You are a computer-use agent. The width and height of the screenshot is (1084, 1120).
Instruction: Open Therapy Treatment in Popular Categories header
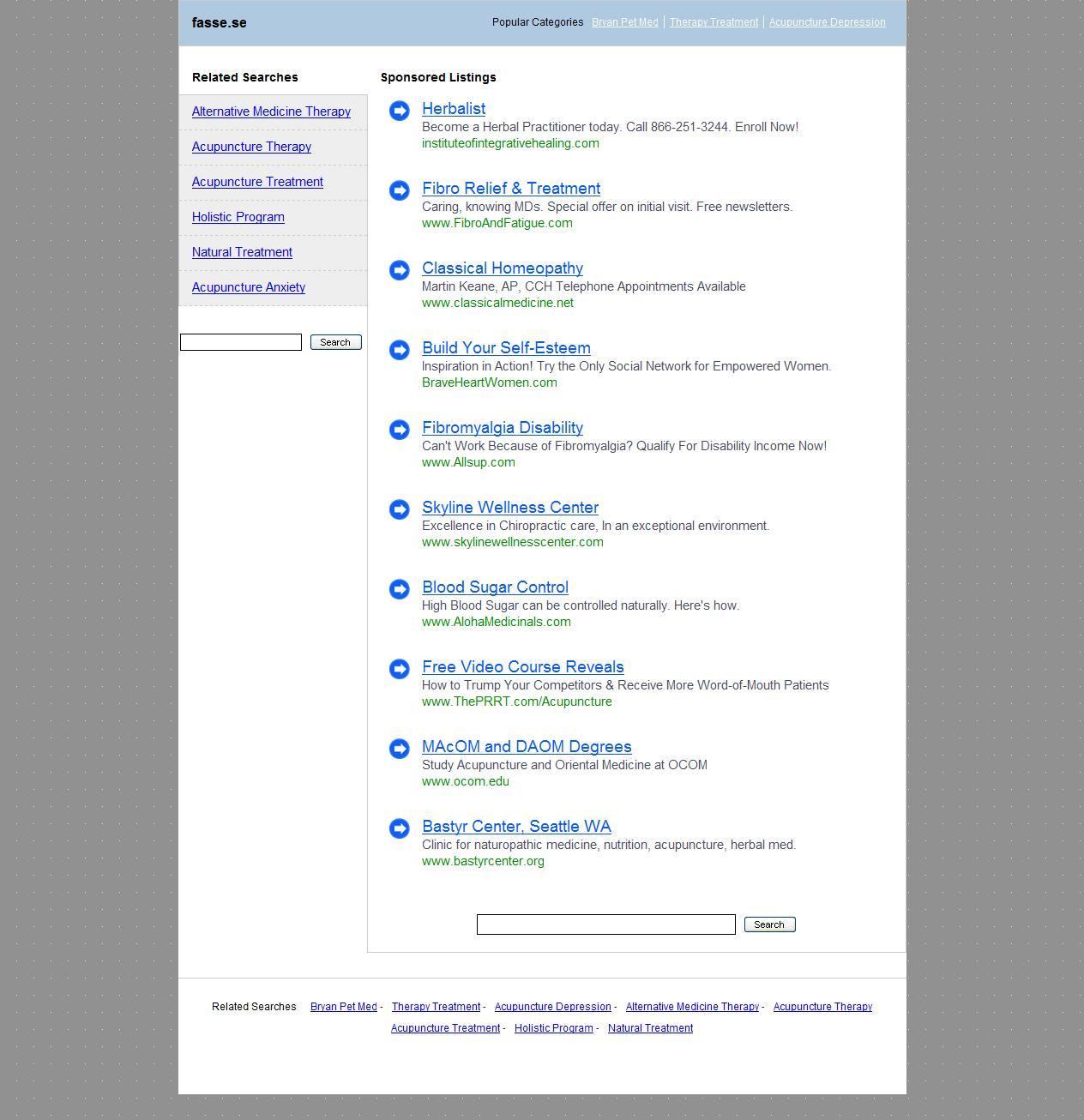[x=714, y=22]
